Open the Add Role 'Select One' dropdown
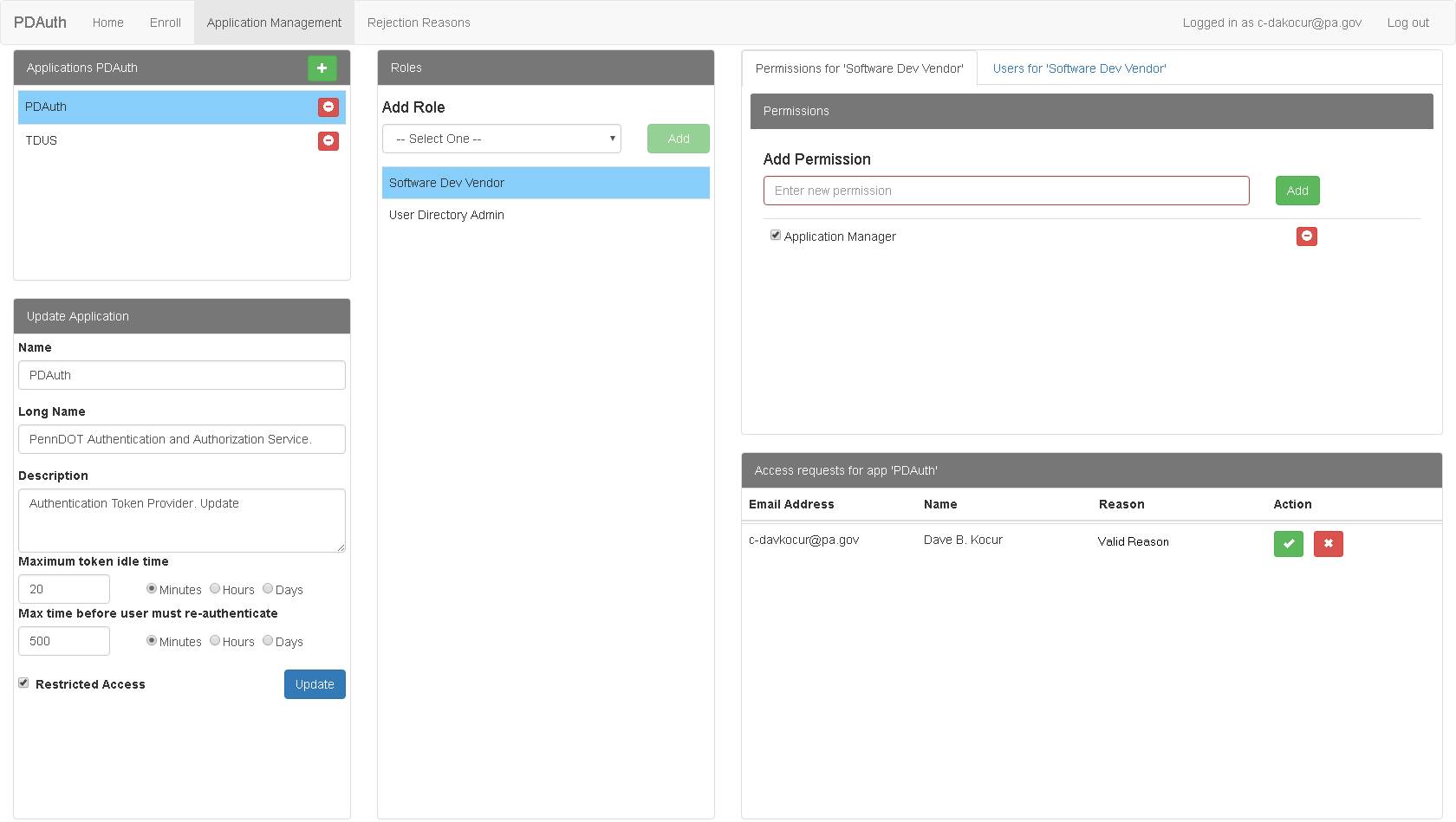1456x822 pixels. tap(502, 139)
